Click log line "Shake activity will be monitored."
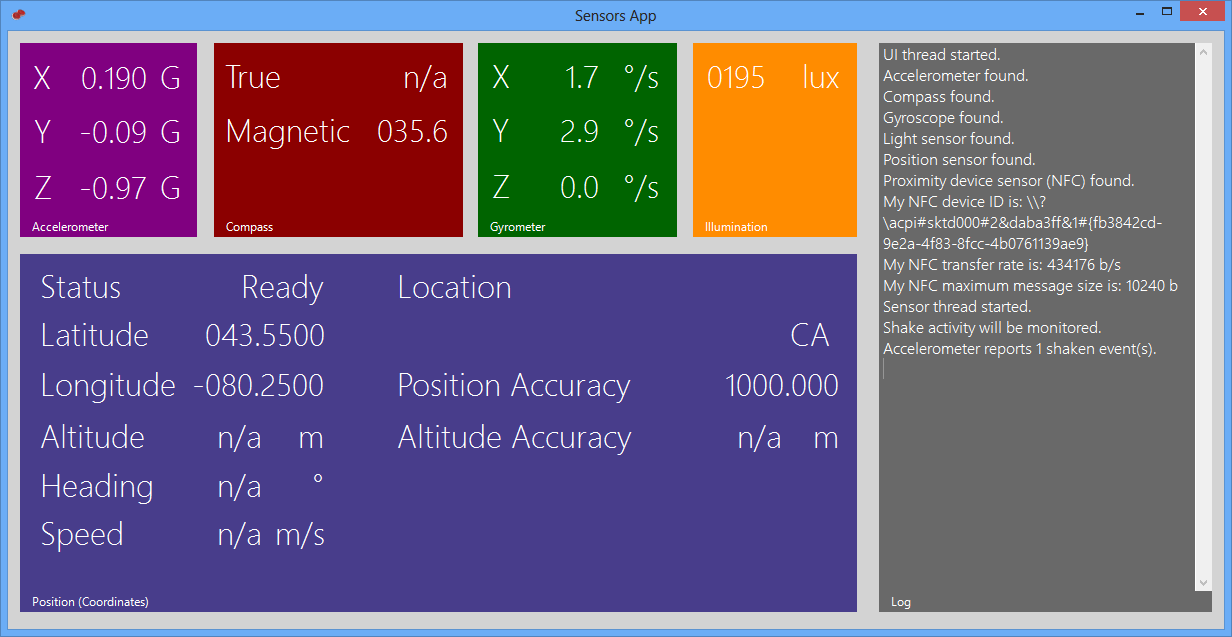 click(992, 328)
